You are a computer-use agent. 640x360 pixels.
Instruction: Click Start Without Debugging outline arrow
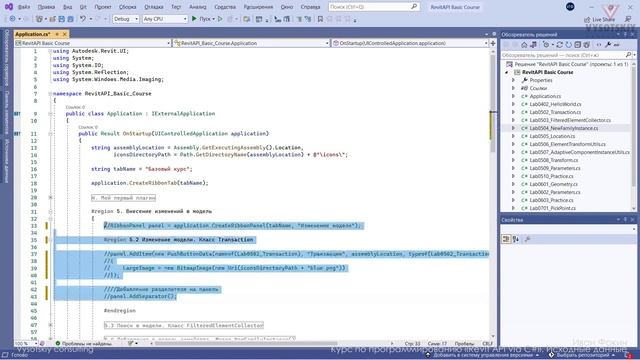220,19
